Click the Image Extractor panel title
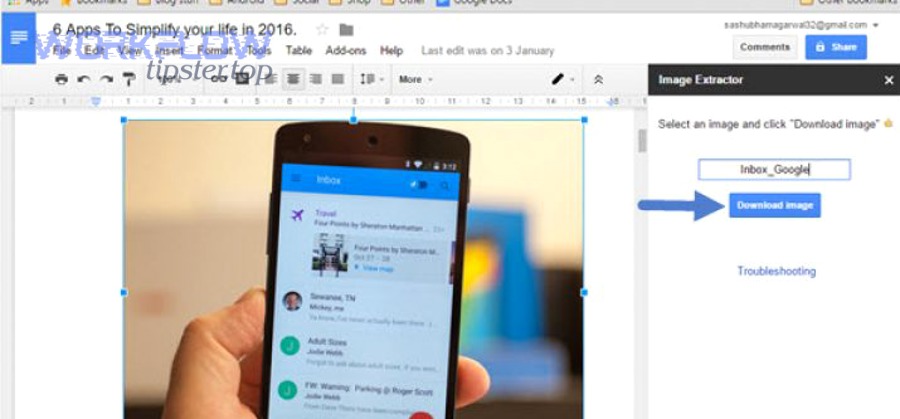The image size is (900, 419). click(701, 79)
